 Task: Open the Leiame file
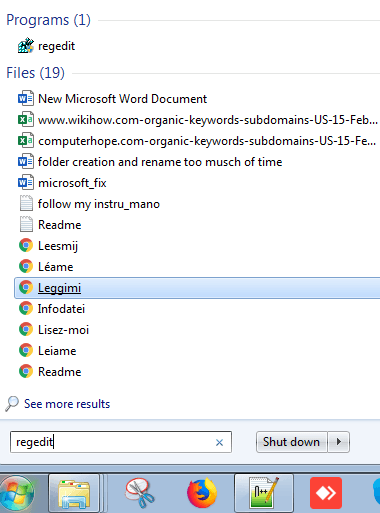tap(57, 351)
